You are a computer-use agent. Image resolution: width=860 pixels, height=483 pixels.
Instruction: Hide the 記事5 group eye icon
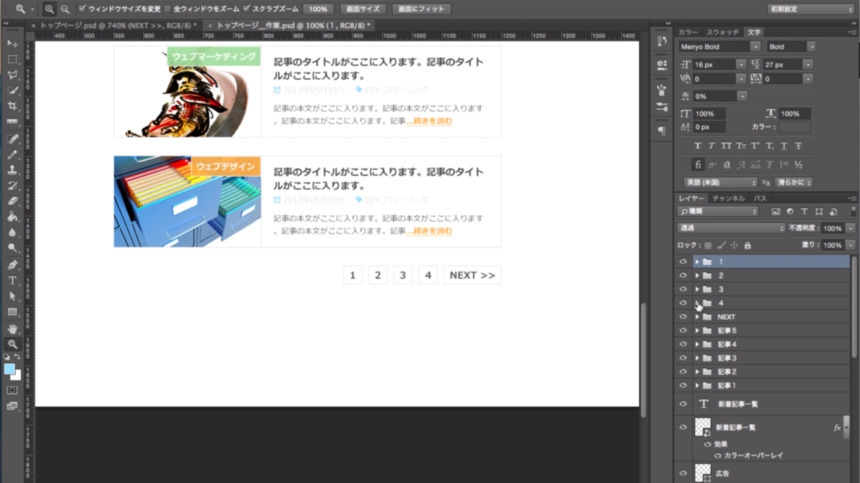(x=683, y=331)
